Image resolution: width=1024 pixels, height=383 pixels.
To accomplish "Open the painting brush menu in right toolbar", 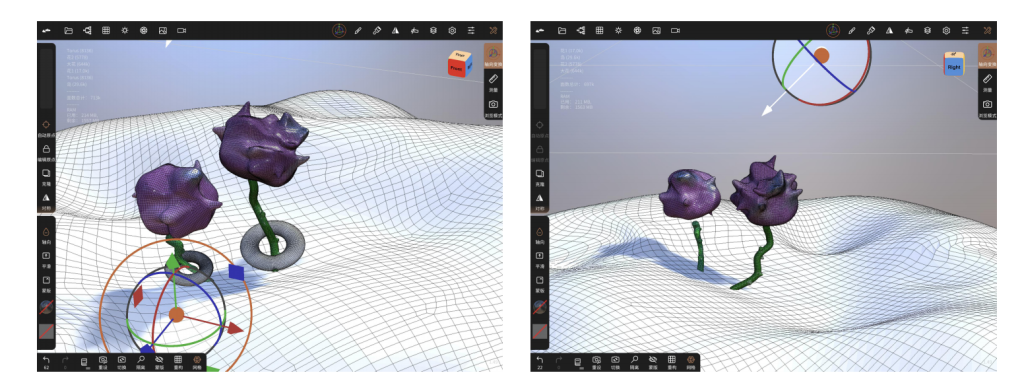I will click(871, 30).
